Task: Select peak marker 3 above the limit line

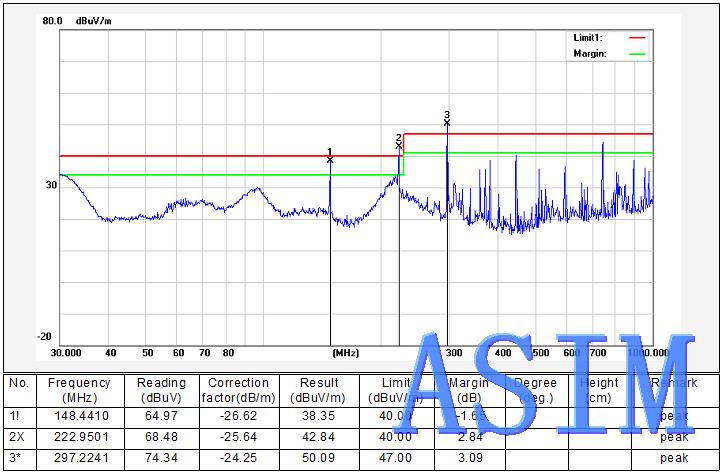Action: click(x=447, y=122)
